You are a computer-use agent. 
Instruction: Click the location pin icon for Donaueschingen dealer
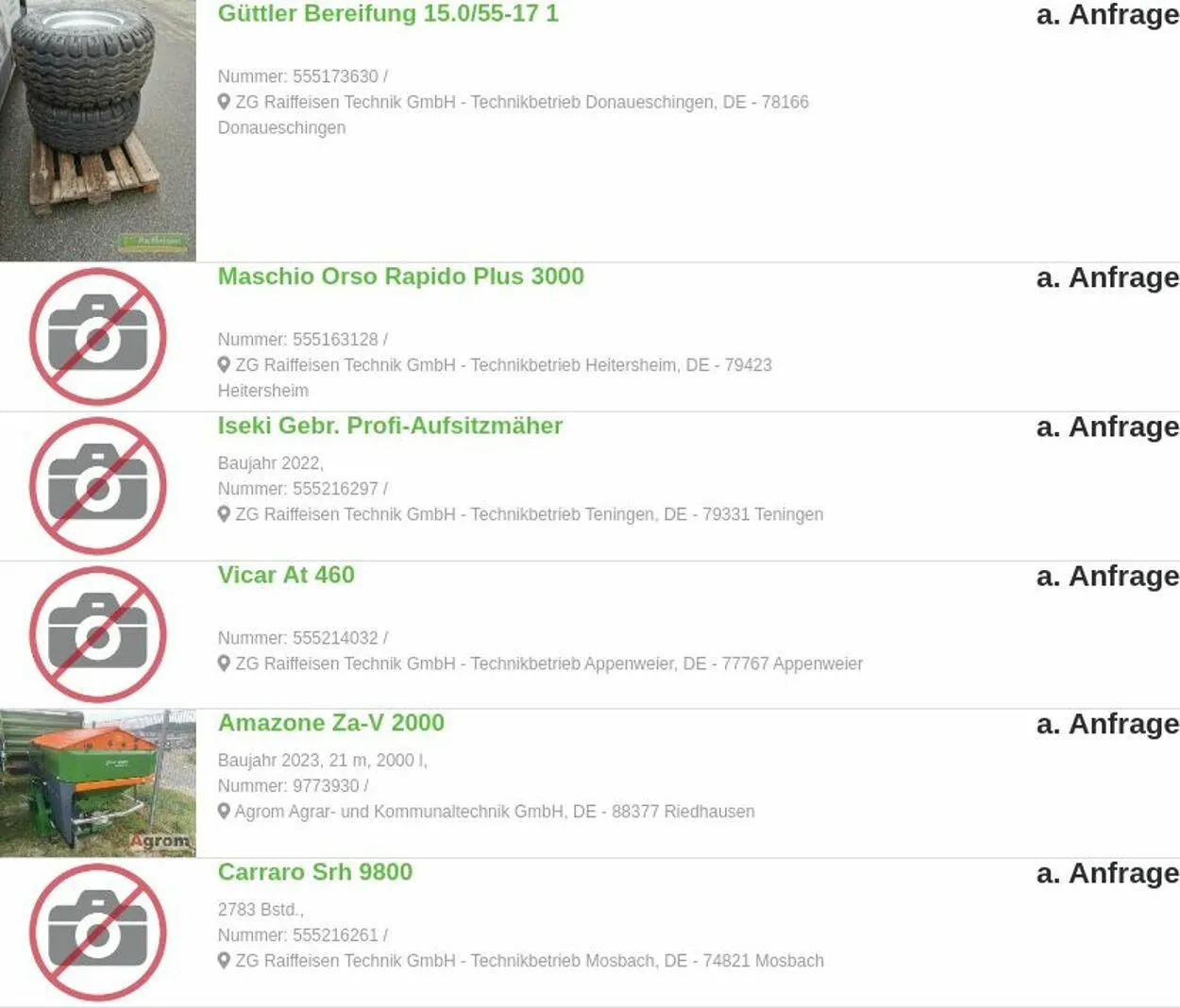pyautogui.click(x=224, y=102)
